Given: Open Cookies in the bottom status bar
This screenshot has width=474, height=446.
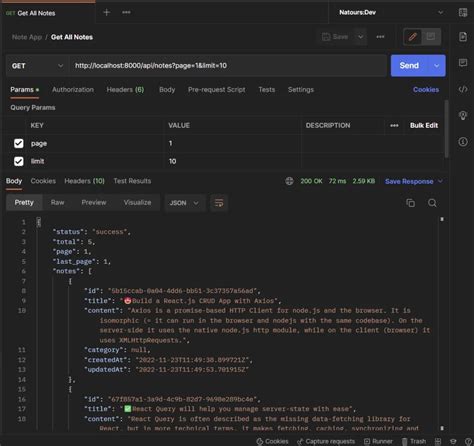Looking at the screenshot, I should point(273,441).
